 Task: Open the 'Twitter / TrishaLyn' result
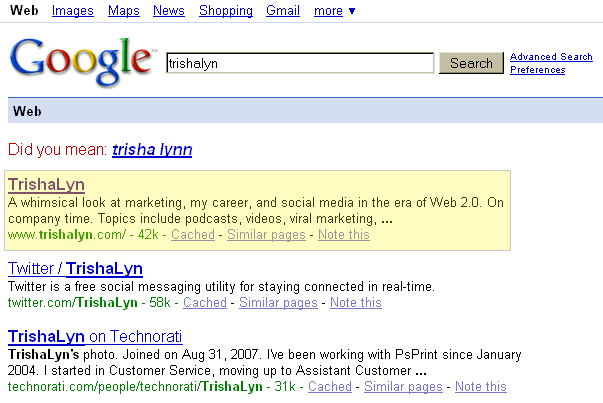click(x=75, y=268)
